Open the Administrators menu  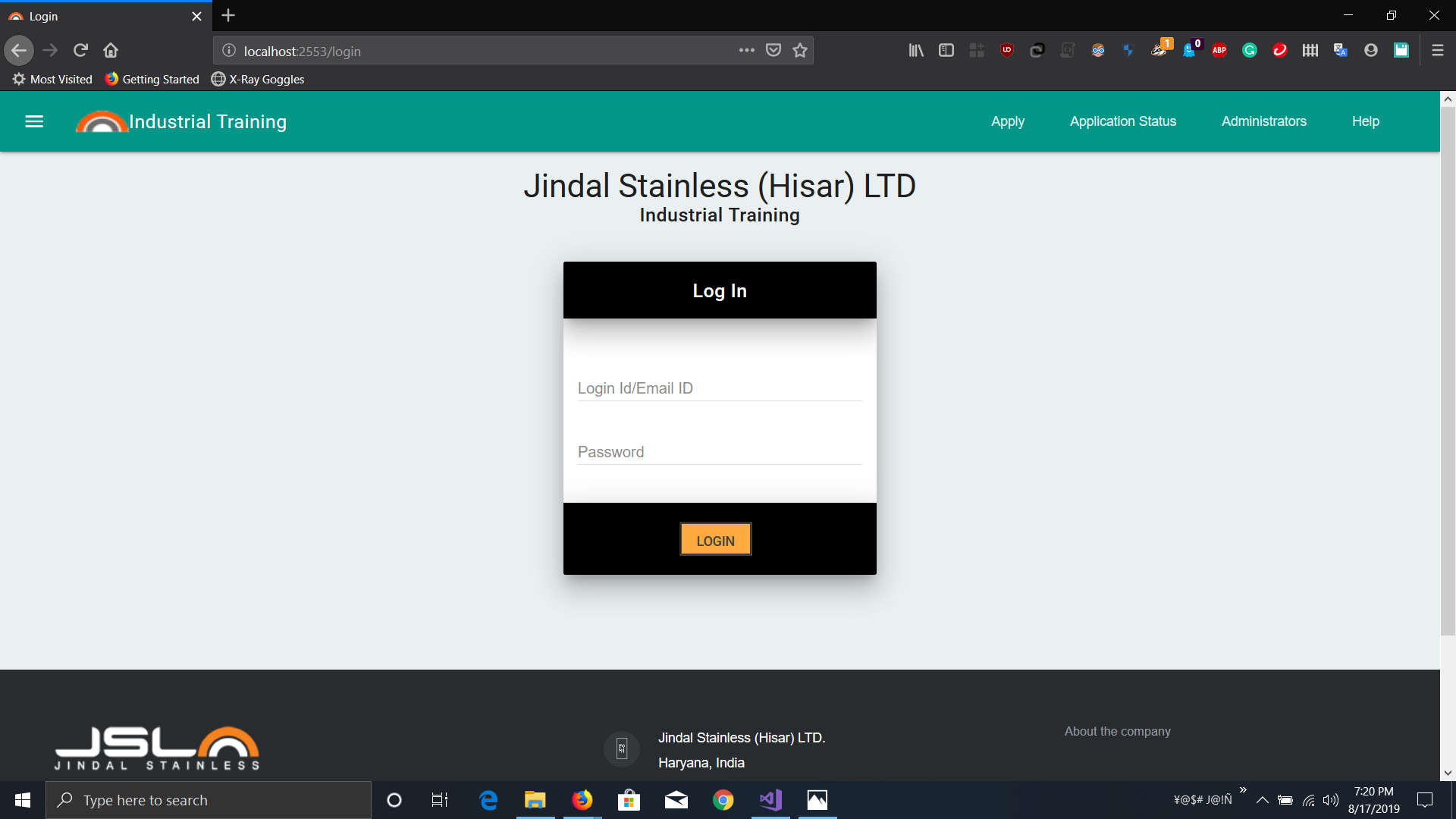(x=1263, y=121)
